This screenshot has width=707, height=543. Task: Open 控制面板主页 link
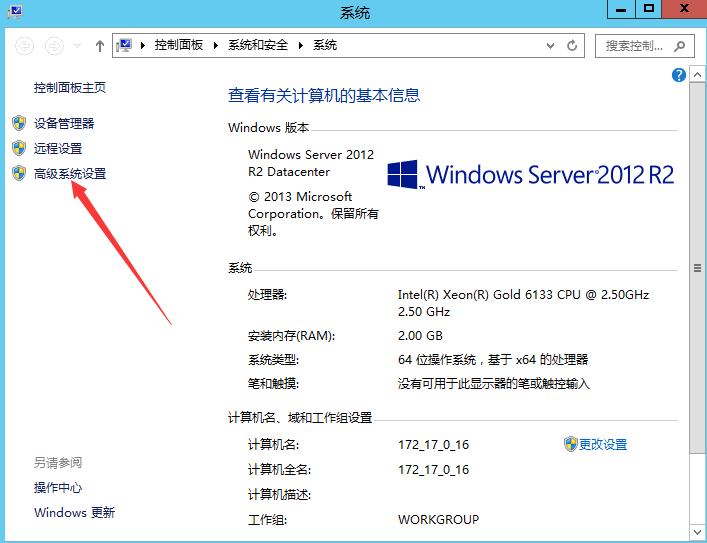pos(70,87)
